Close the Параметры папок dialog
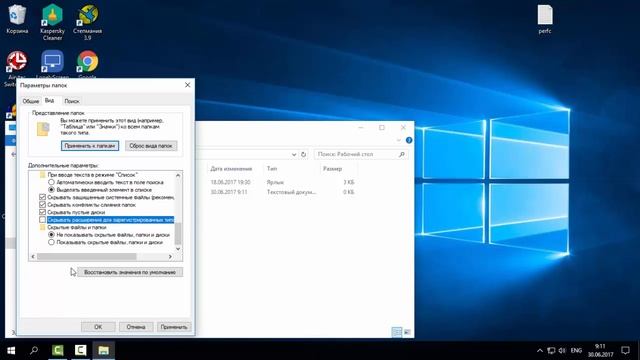640x360 pixels. (187, 85)
